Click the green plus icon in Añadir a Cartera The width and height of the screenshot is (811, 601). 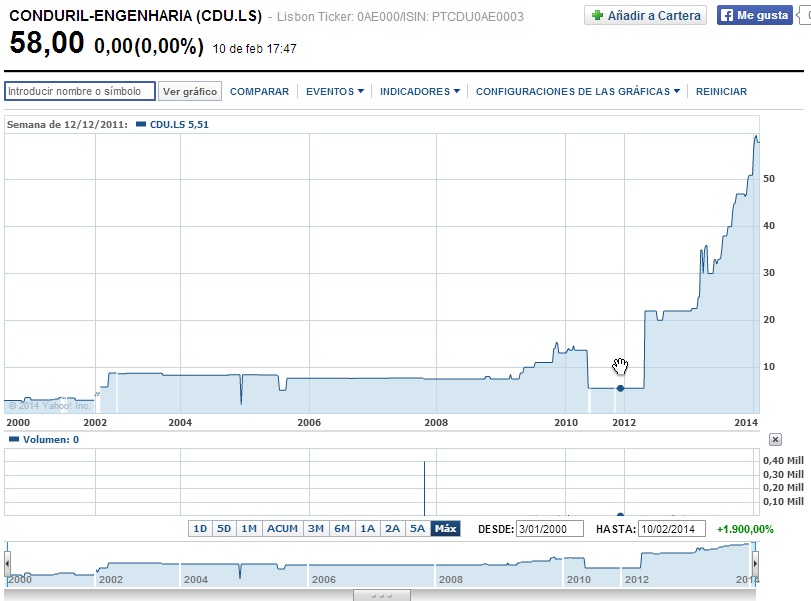click(597, 16)
